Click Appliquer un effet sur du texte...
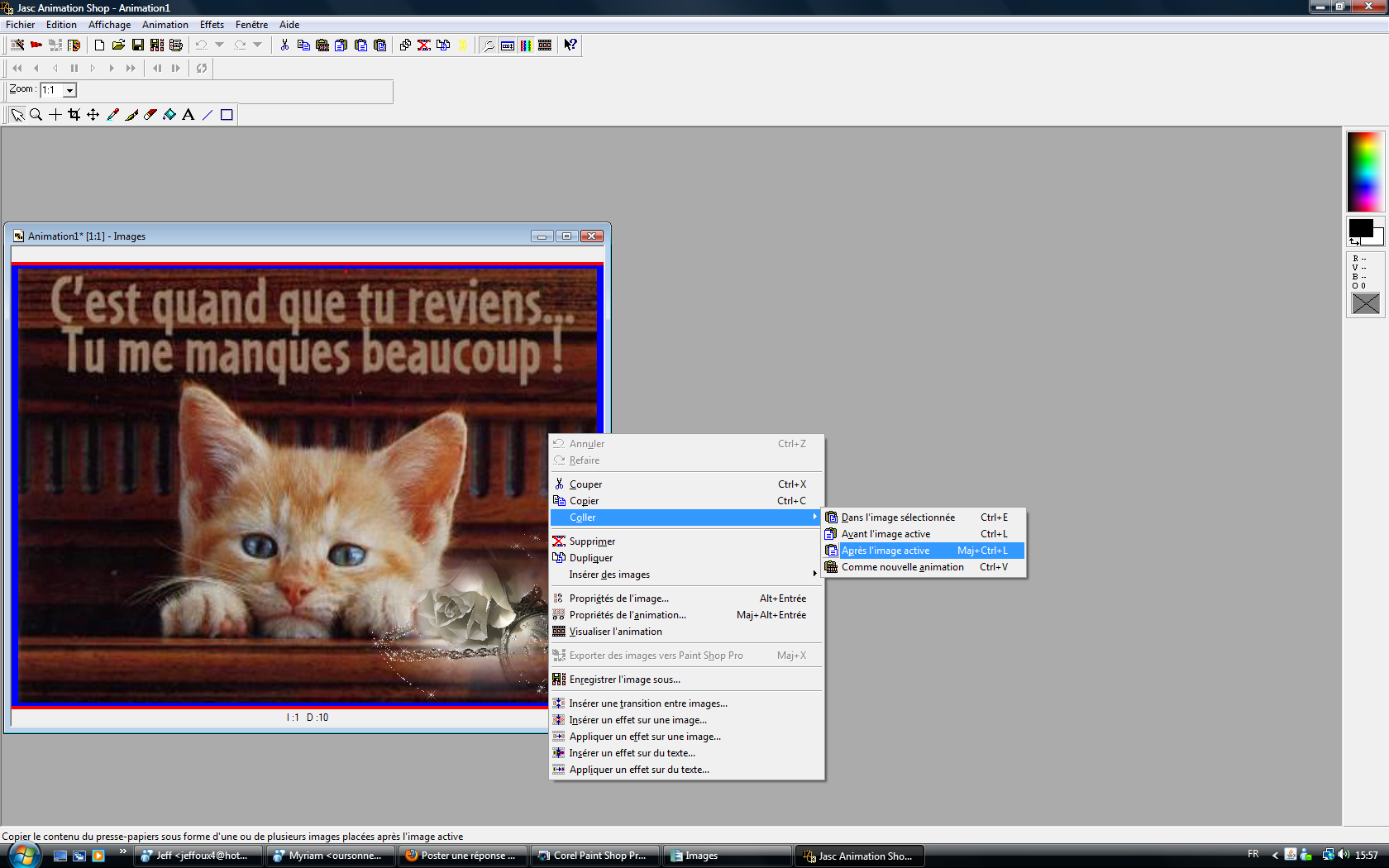This screenshot has height=868, width=1389. click(x=685, y=770)
